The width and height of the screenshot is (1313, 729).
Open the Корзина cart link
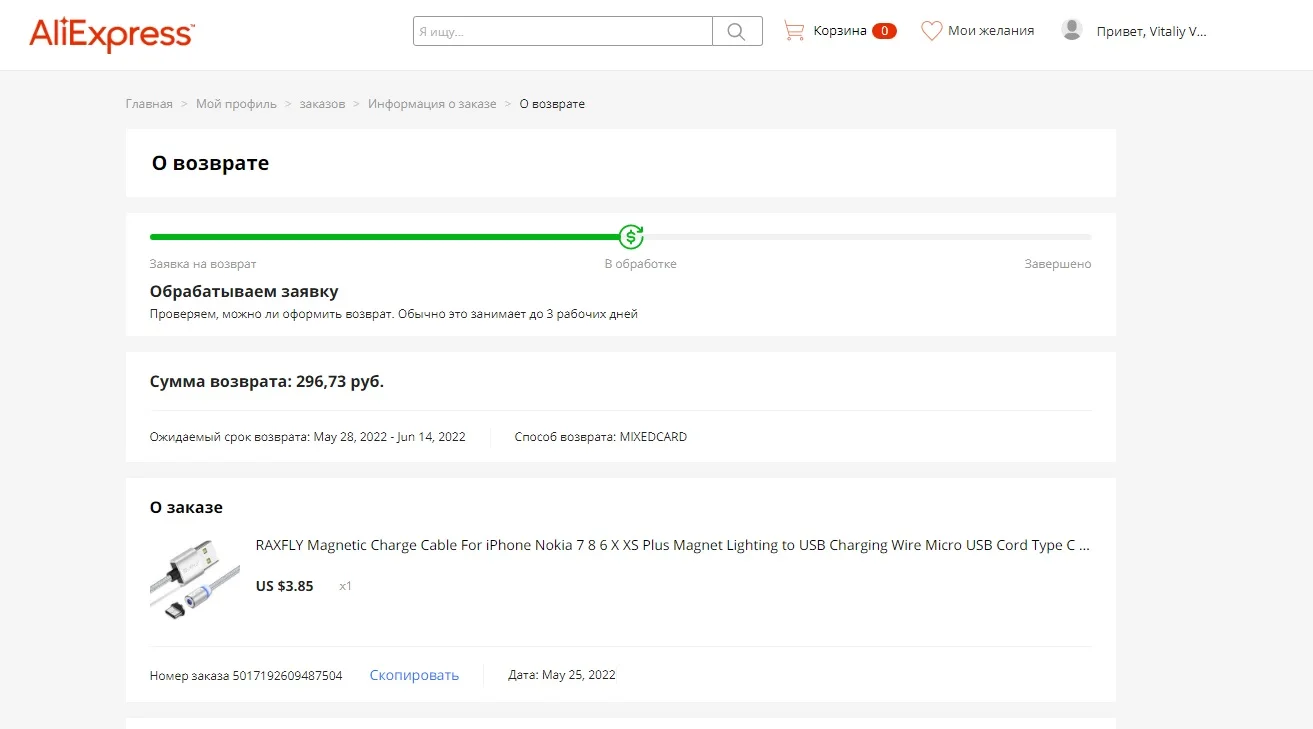[840, 31]
